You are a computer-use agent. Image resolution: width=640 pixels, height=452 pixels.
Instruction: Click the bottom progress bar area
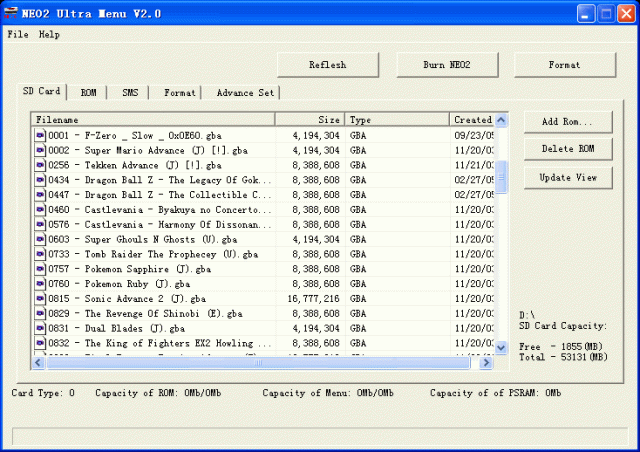click(x=320, y=436)
